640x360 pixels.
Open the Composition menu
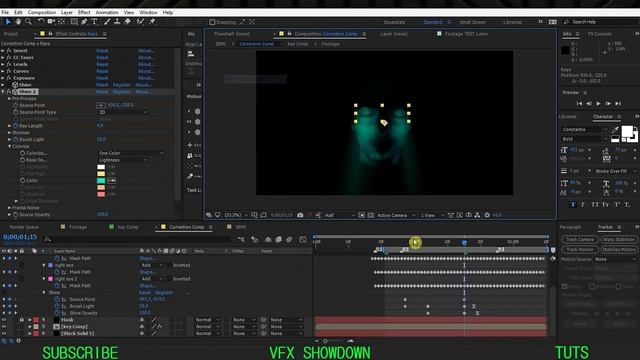pos(42,13)
